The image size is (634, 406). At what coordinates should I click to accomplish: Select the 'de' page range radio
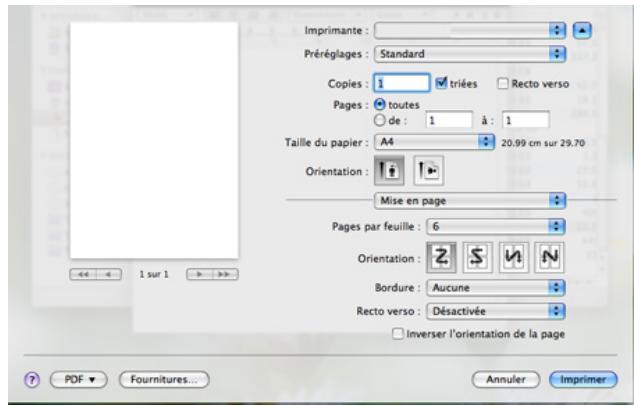(x=380, y=120)
